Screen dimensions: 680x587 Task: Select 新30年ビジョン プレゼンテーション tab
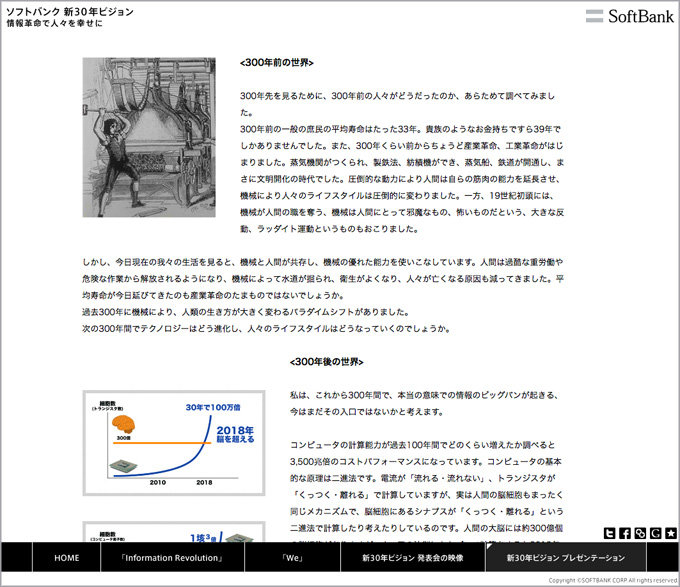(x=566, y=558)
